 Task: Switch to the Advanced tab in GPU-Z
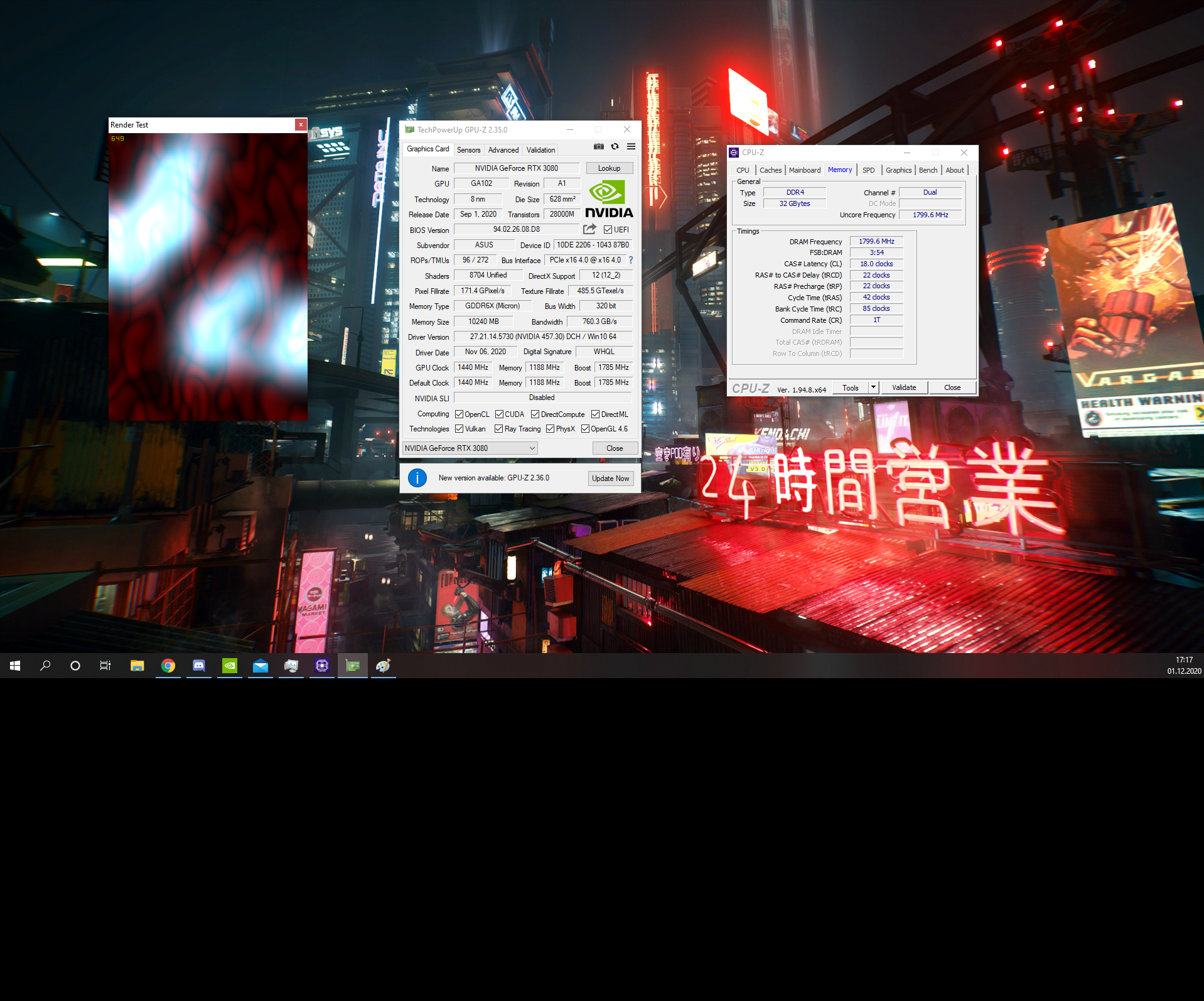coord(503,150)
